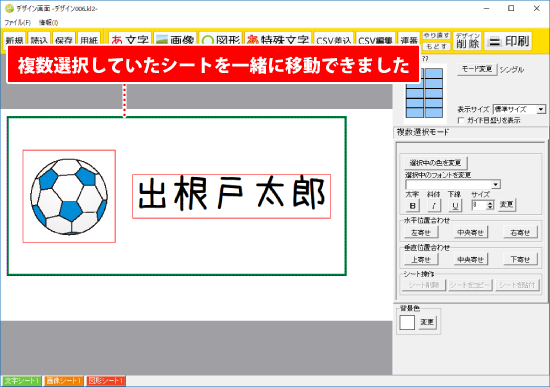
Task: Enable ガイド目盛りを表示 checkbox
Action: pos(461,120)
